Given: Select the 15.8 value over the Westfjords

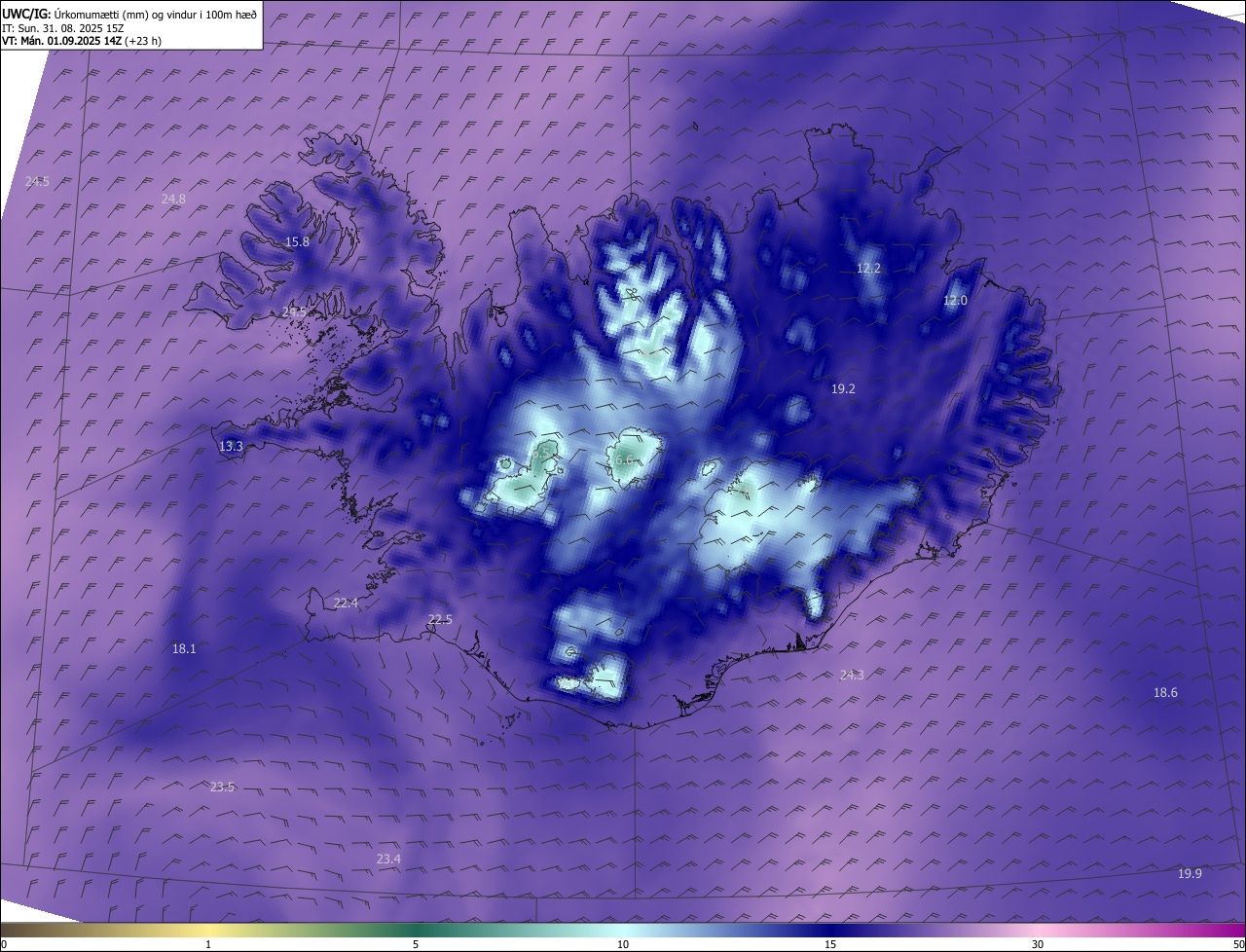Looking at the screenshot, I should click(x=297, y=241).
